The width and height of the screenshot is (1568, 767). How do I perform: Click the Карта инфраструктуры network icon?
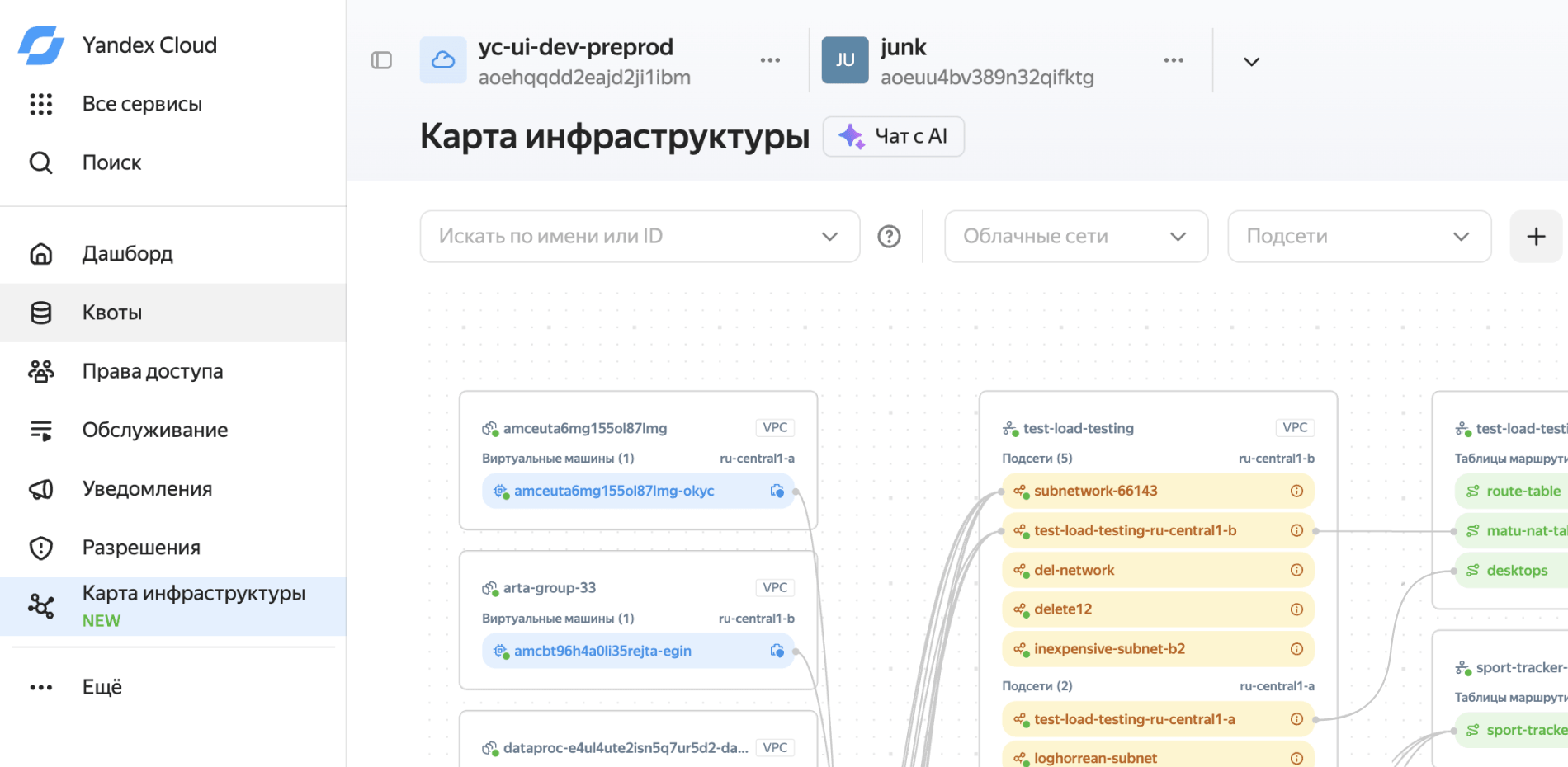(40, 606)
